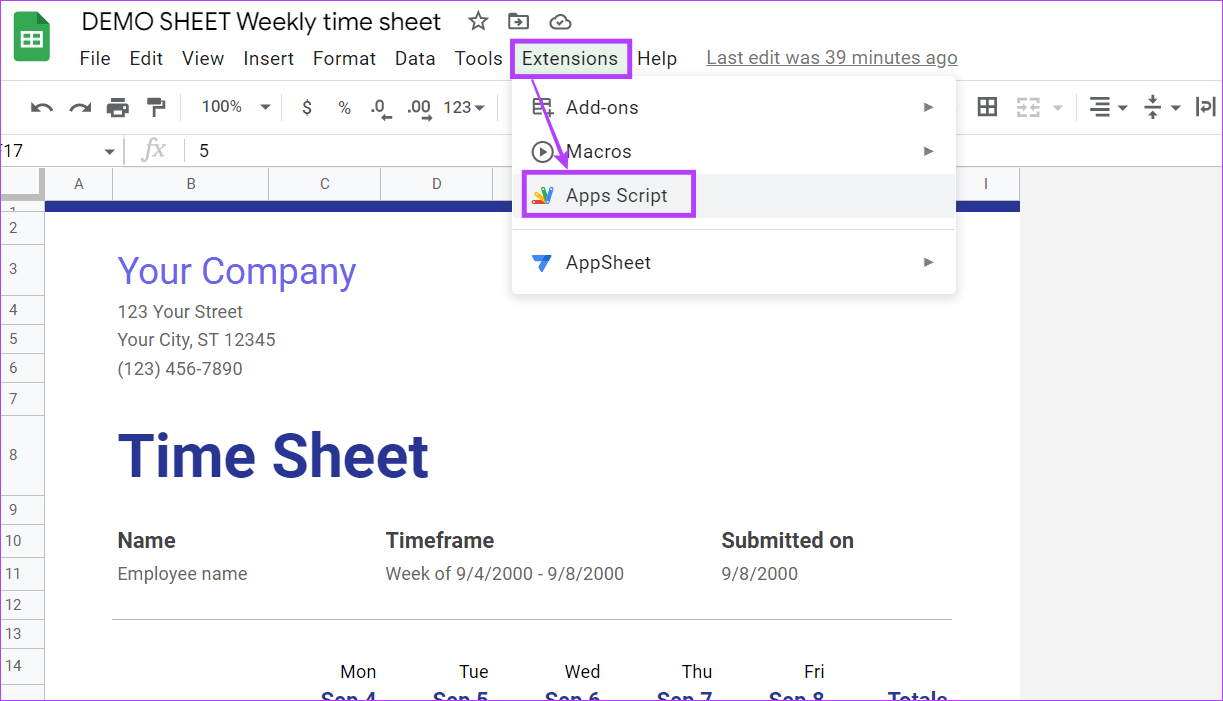The height and width of the screenshot is (701, 1223).
Task: Redo the last action
Action: click(79, 107)
